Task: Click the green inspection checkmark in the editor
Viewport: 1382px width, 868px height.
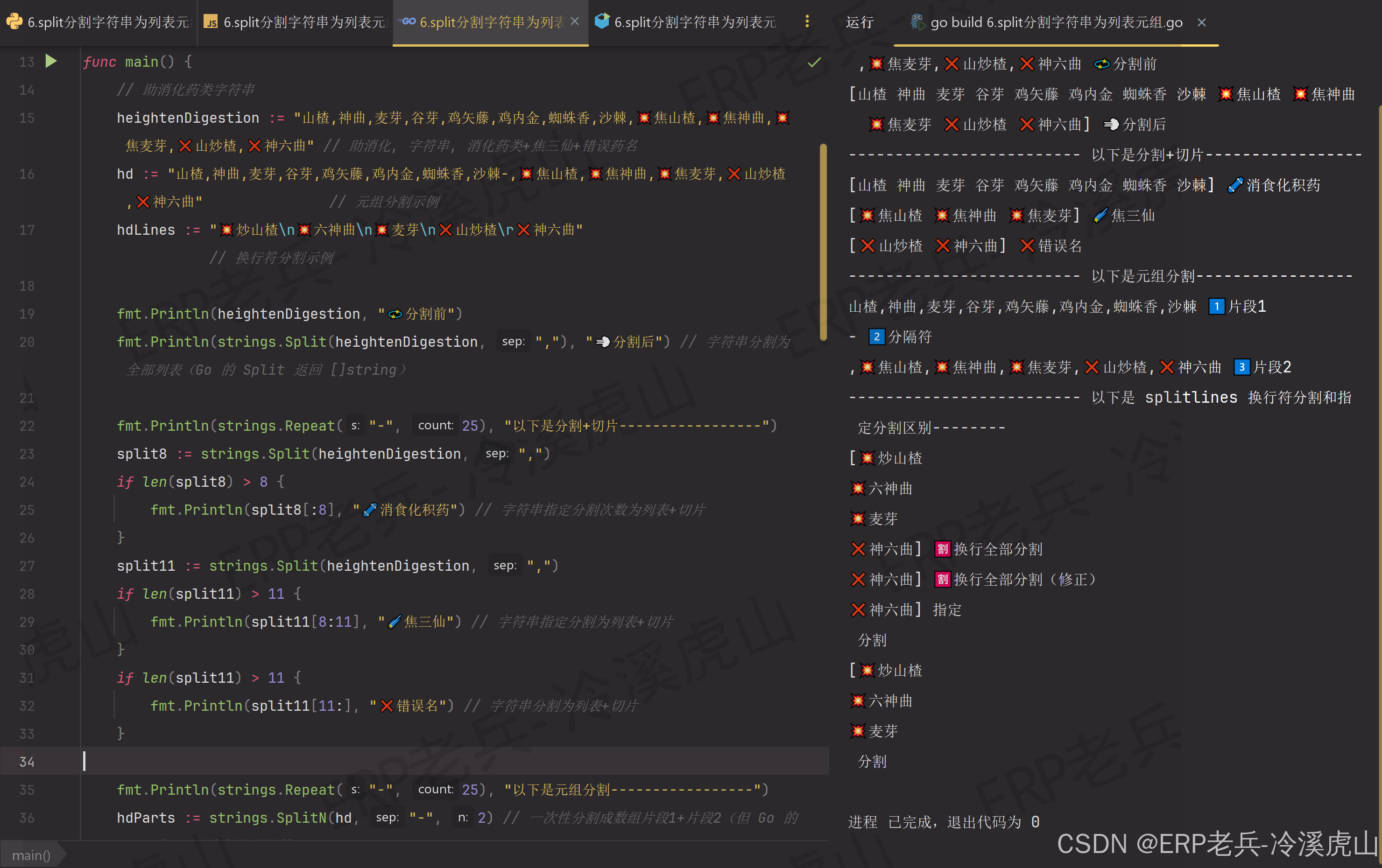Action: (814, 62)
